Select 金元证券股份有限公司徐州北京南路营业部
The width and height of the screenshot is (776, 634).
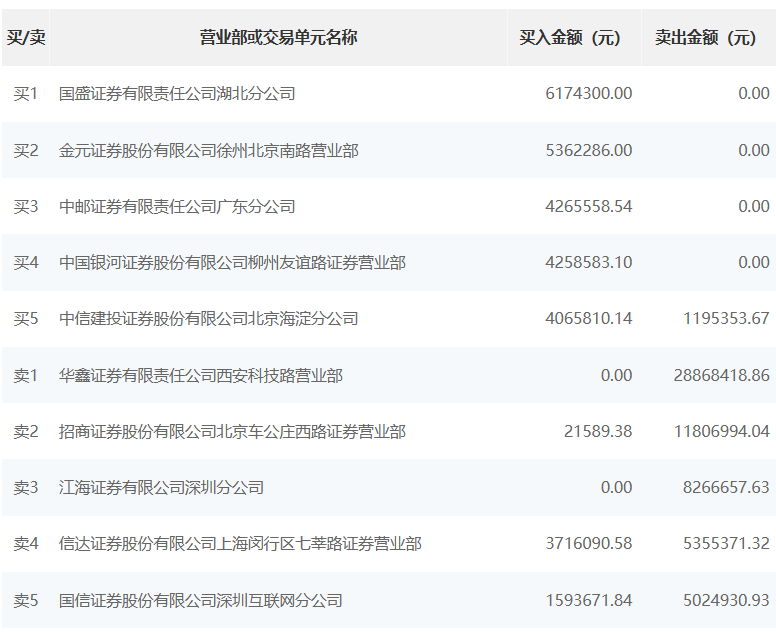(208, 150)
